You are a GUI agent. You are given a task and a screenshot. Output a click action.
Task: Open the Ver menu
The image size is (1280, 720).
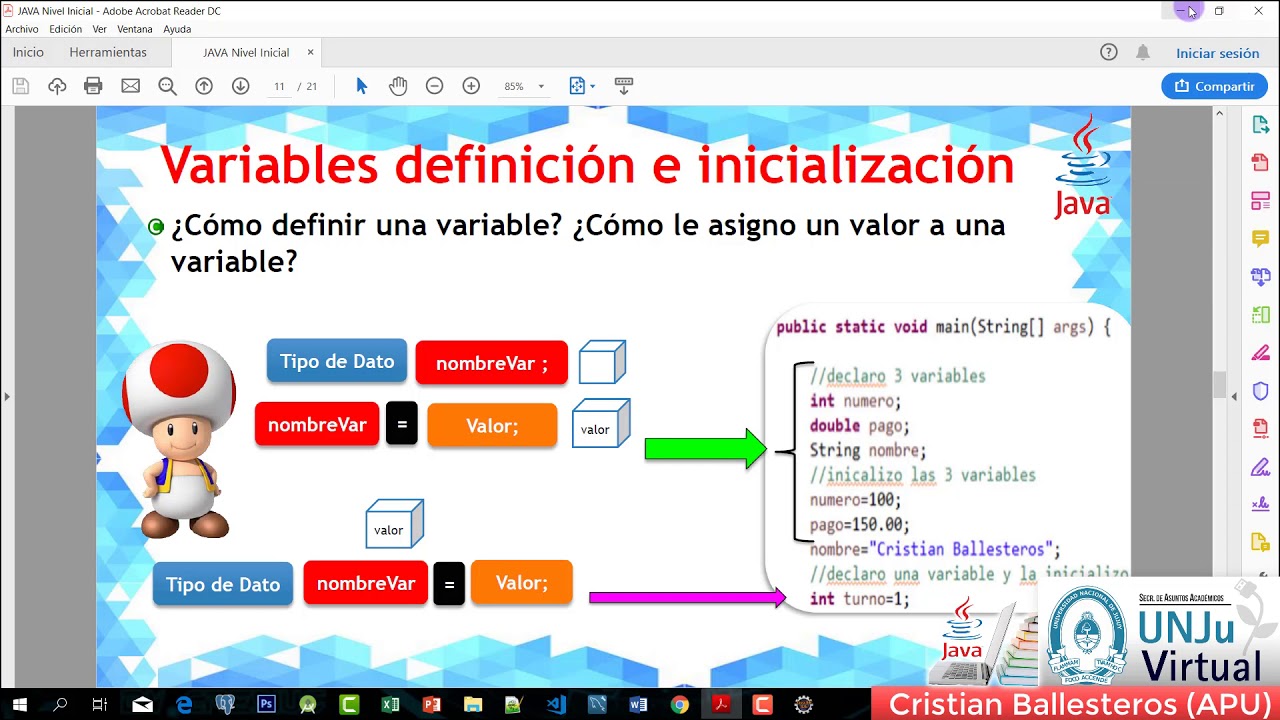99,29
